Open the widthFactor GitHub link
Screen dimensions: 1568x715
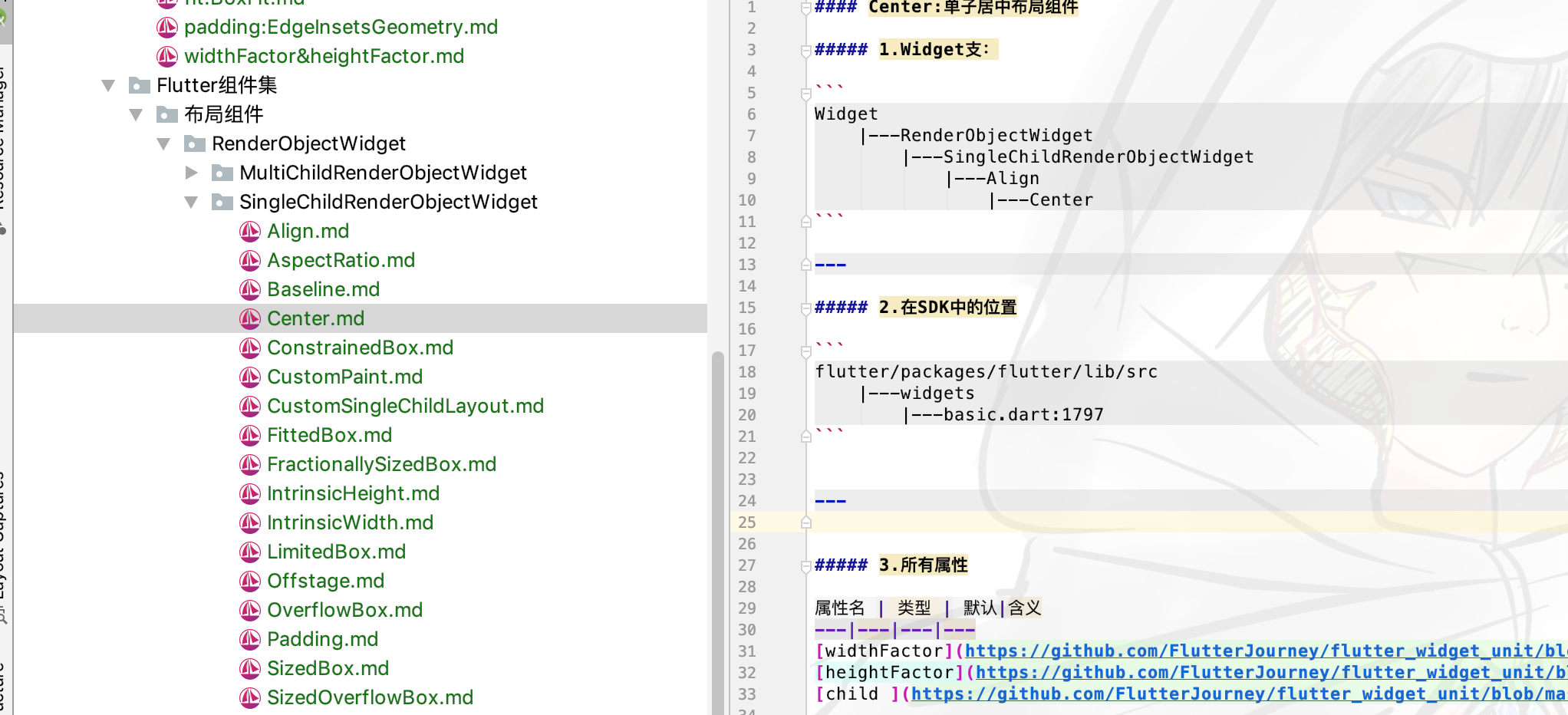pos(1266,651)
